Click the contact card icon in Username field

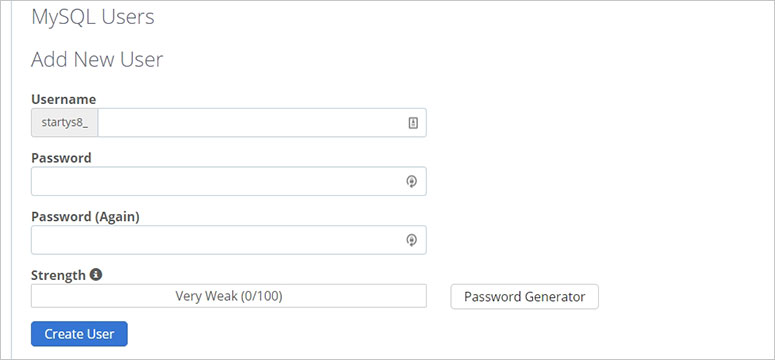pyautogui.click(x=413, y=123)
